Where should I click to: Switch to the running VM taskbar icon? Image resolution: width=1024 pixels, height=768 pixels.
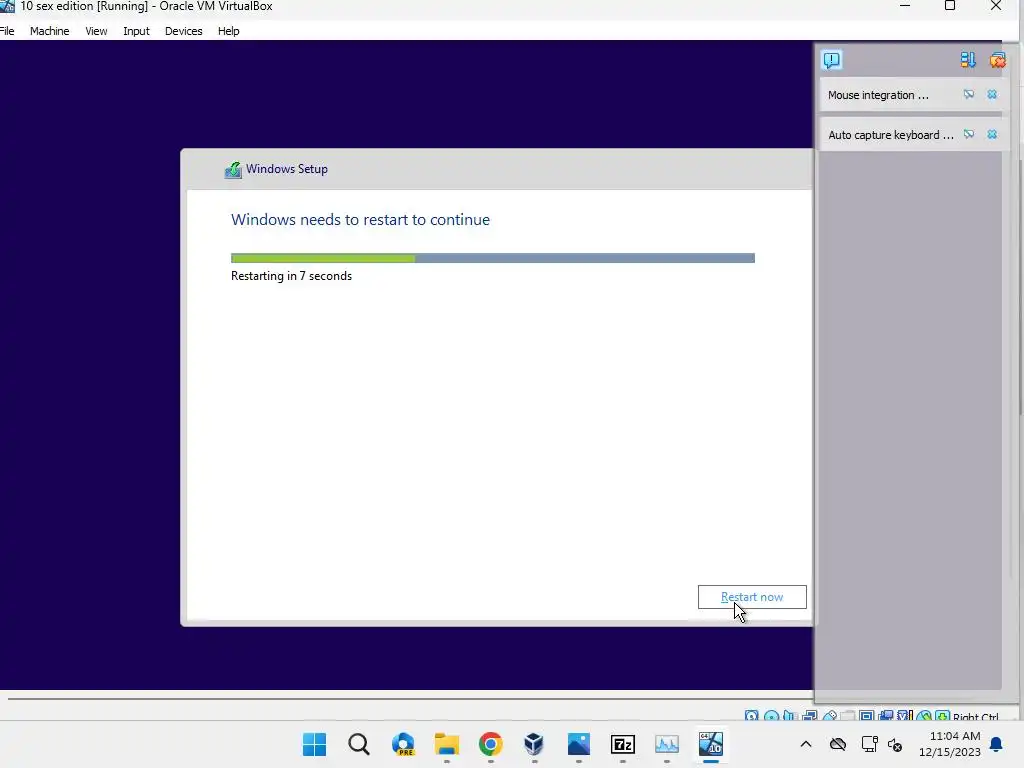[x=711, y=744]
